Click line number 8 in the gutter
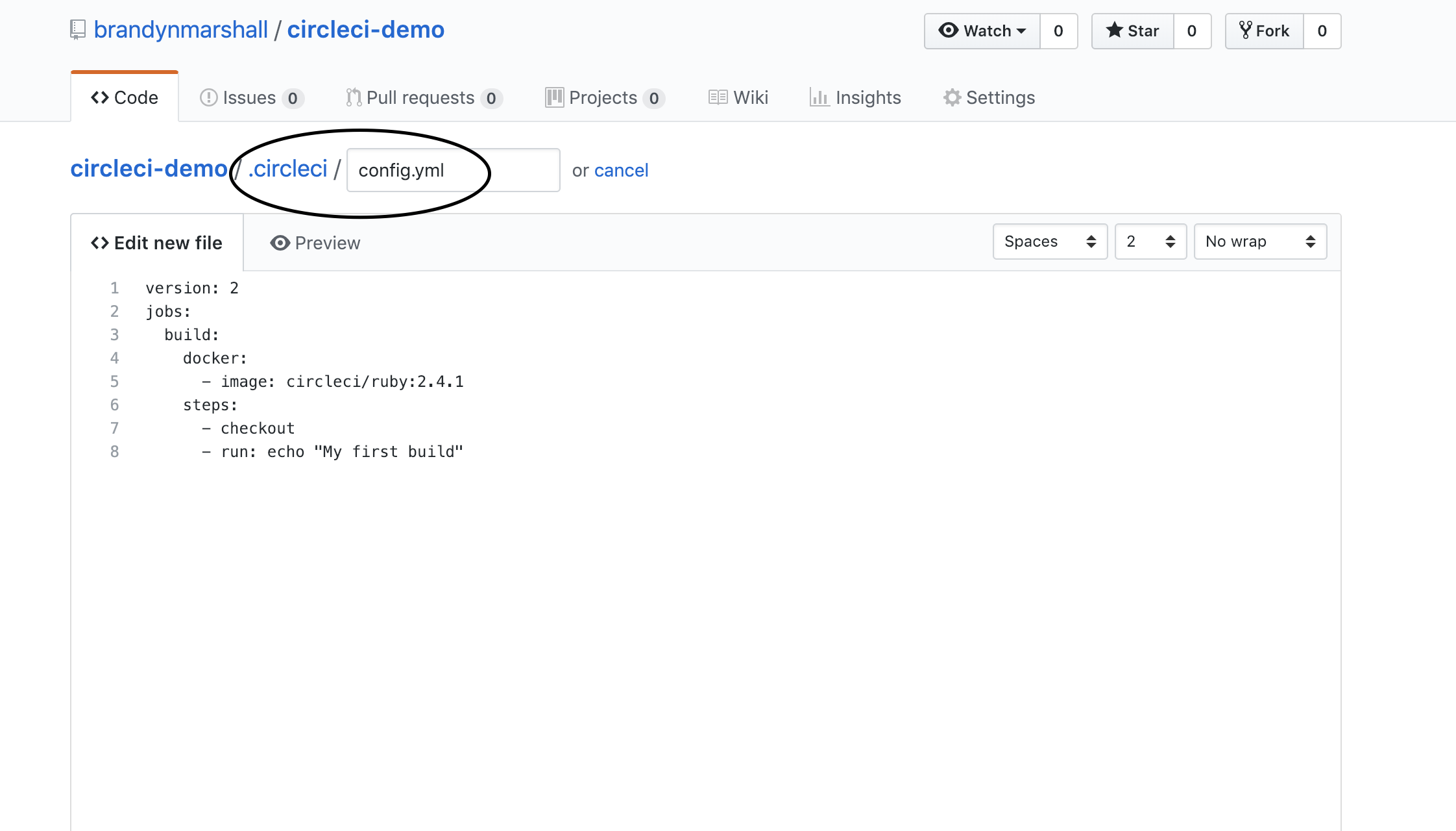Screen dimensions: 1456x831 click(x=114, y=451)
